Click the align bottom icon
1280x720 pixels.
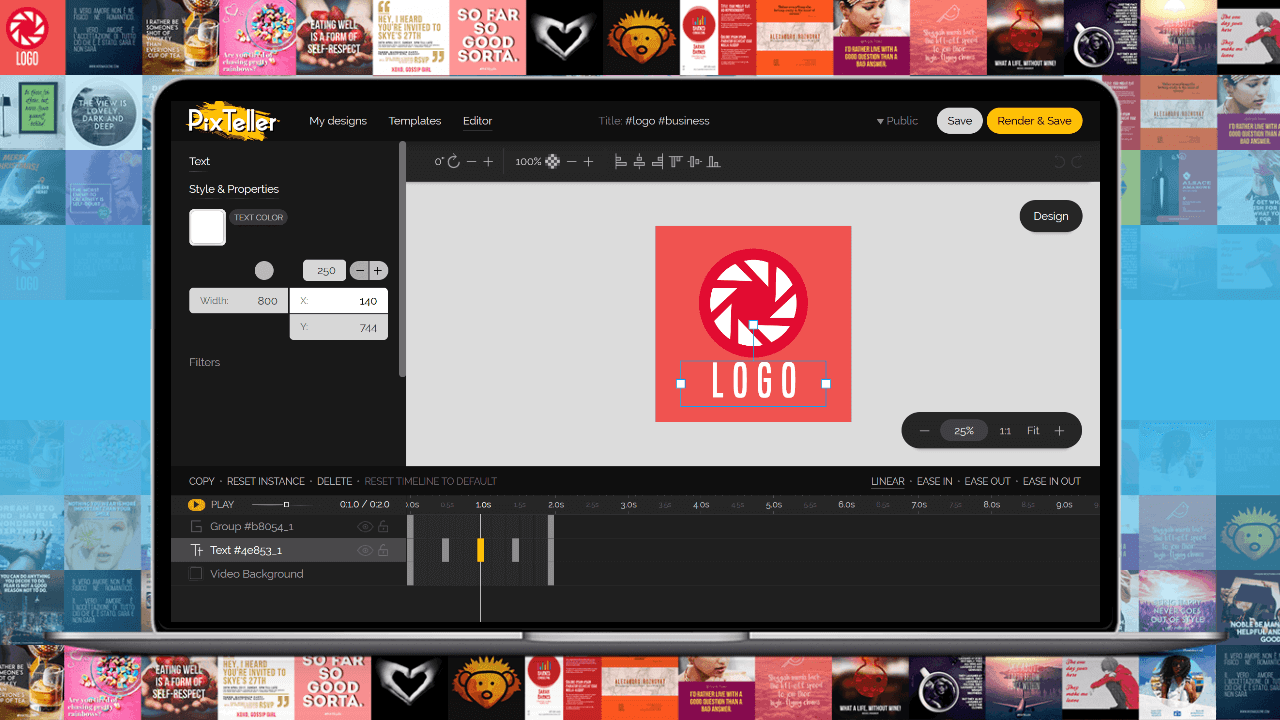[711, 161]
